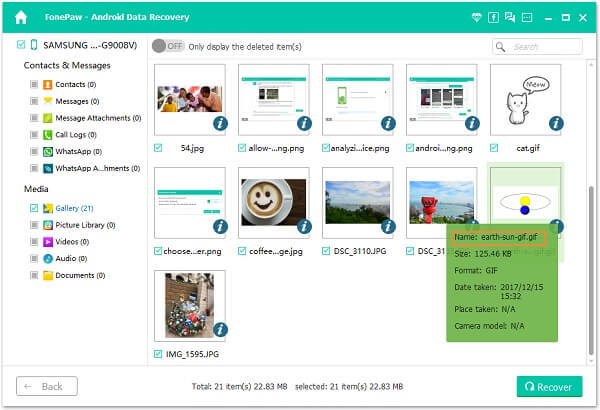Show info for analyzi...ice.png thumbnail
Viewport: 600px width, 410px height.
(x=388, y=123)
